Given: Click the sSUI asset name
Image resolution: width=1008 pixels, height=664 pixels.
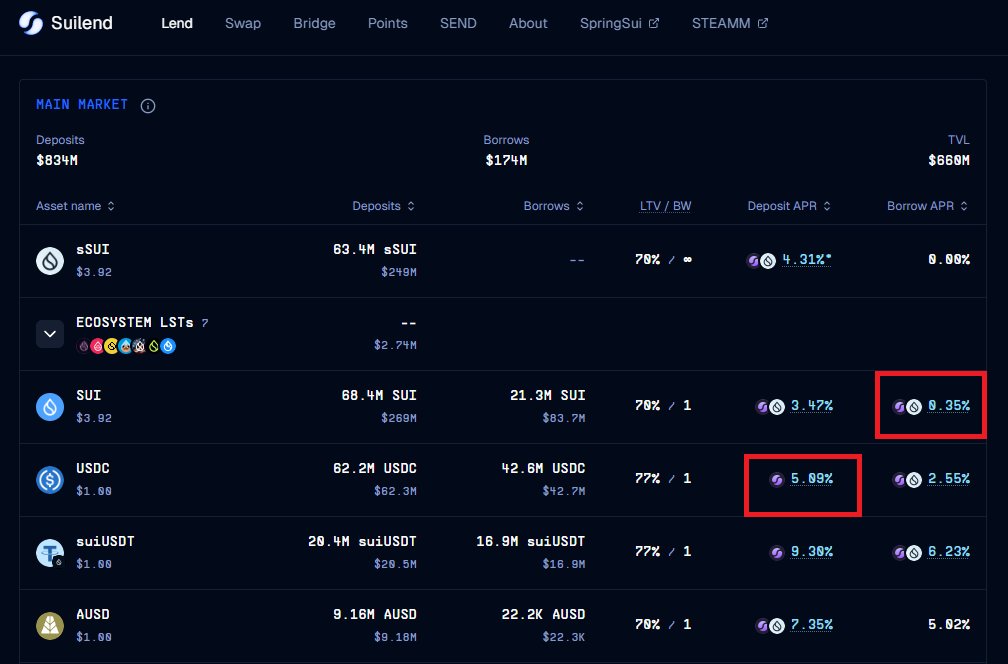Looking at the screenshot, I should (93, 249).
